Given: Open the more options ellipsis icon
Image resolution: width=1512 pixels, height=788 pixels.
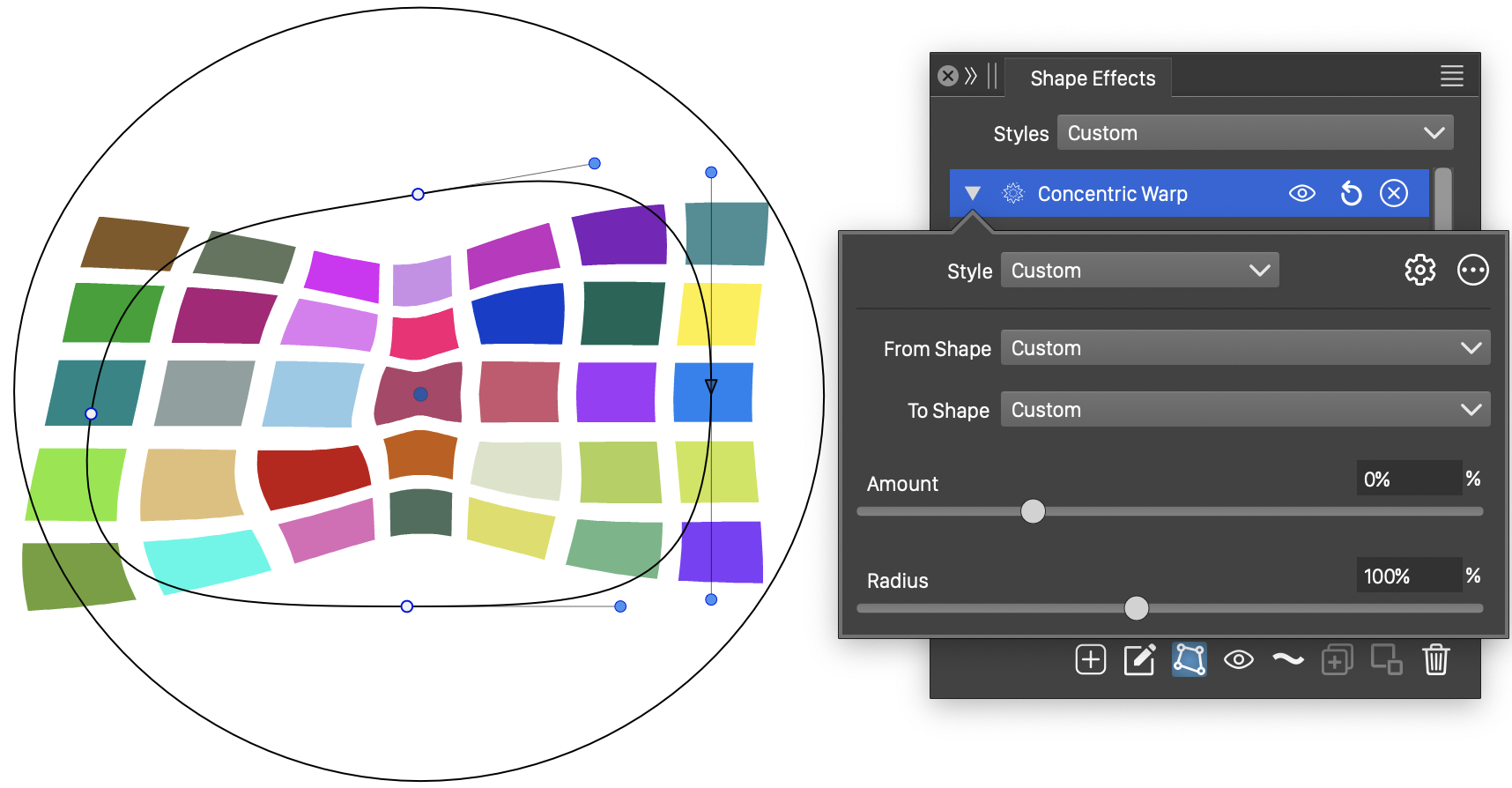Looking at the screenshot, I should [1472, 270].
